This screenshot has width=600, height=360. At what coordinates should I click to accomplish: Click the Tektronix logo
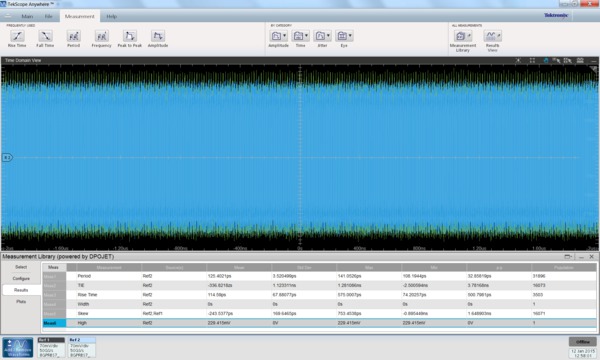pyautogui.click(x=556, y=15)
